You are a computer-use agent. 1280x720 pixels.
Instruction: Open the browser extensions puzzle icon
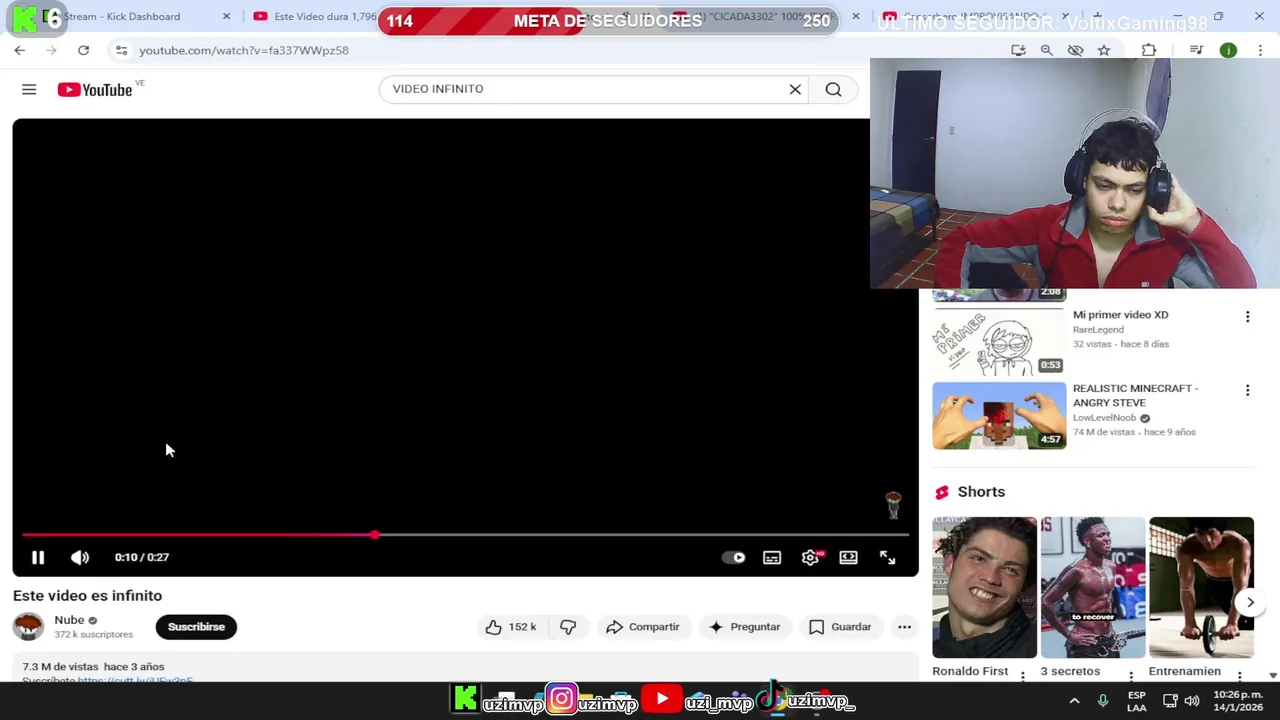point(1149,50)
